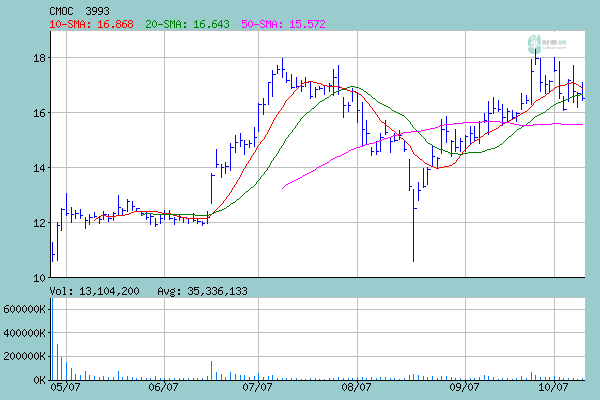
Task: Click the Avg: 35,336,133 volume readout
Action: pos(202,290)
